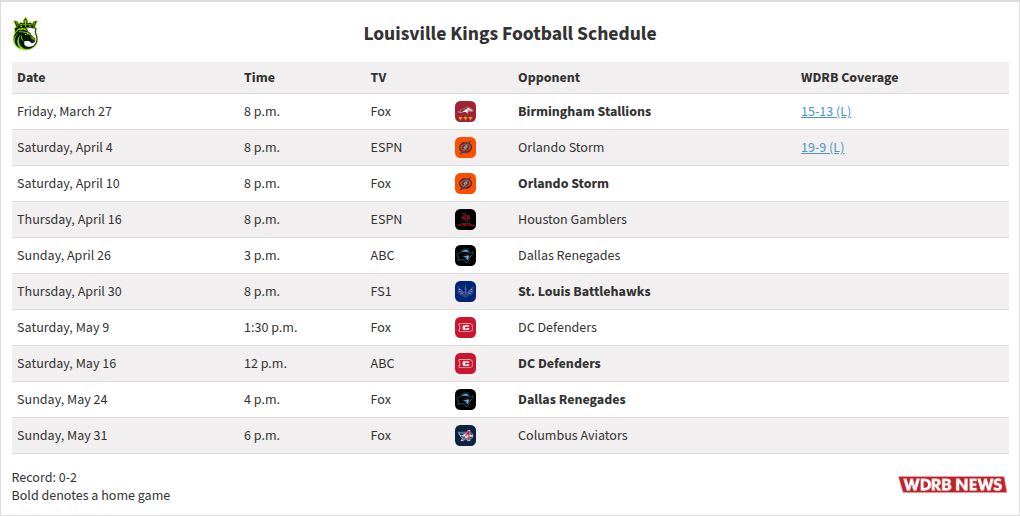Click the Birmingham Stallions team logo

[465, 112]
